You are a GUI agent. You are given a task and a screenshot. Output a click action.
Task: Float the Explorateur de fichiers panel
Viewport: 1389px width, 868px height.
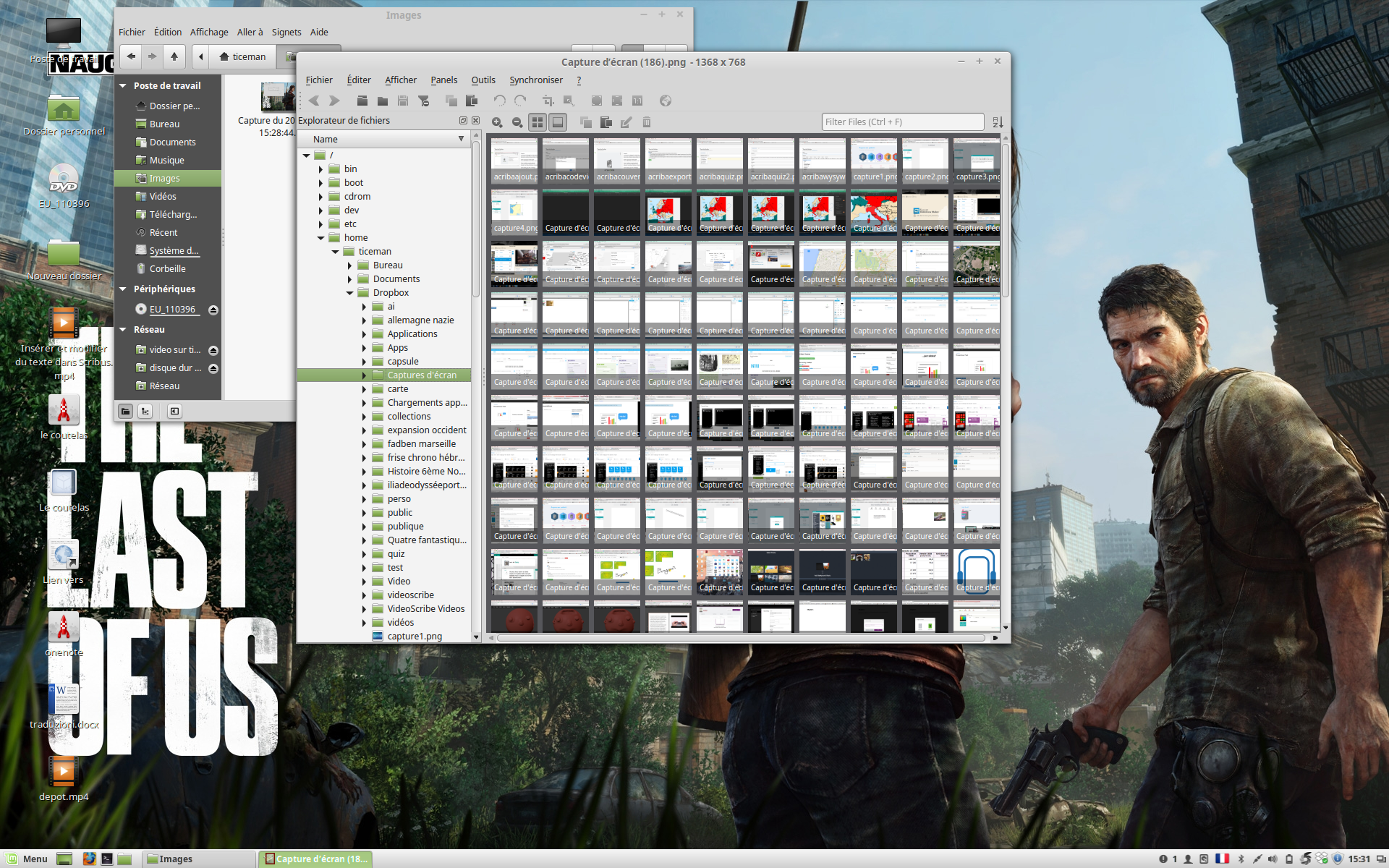(x=463, y=121)
